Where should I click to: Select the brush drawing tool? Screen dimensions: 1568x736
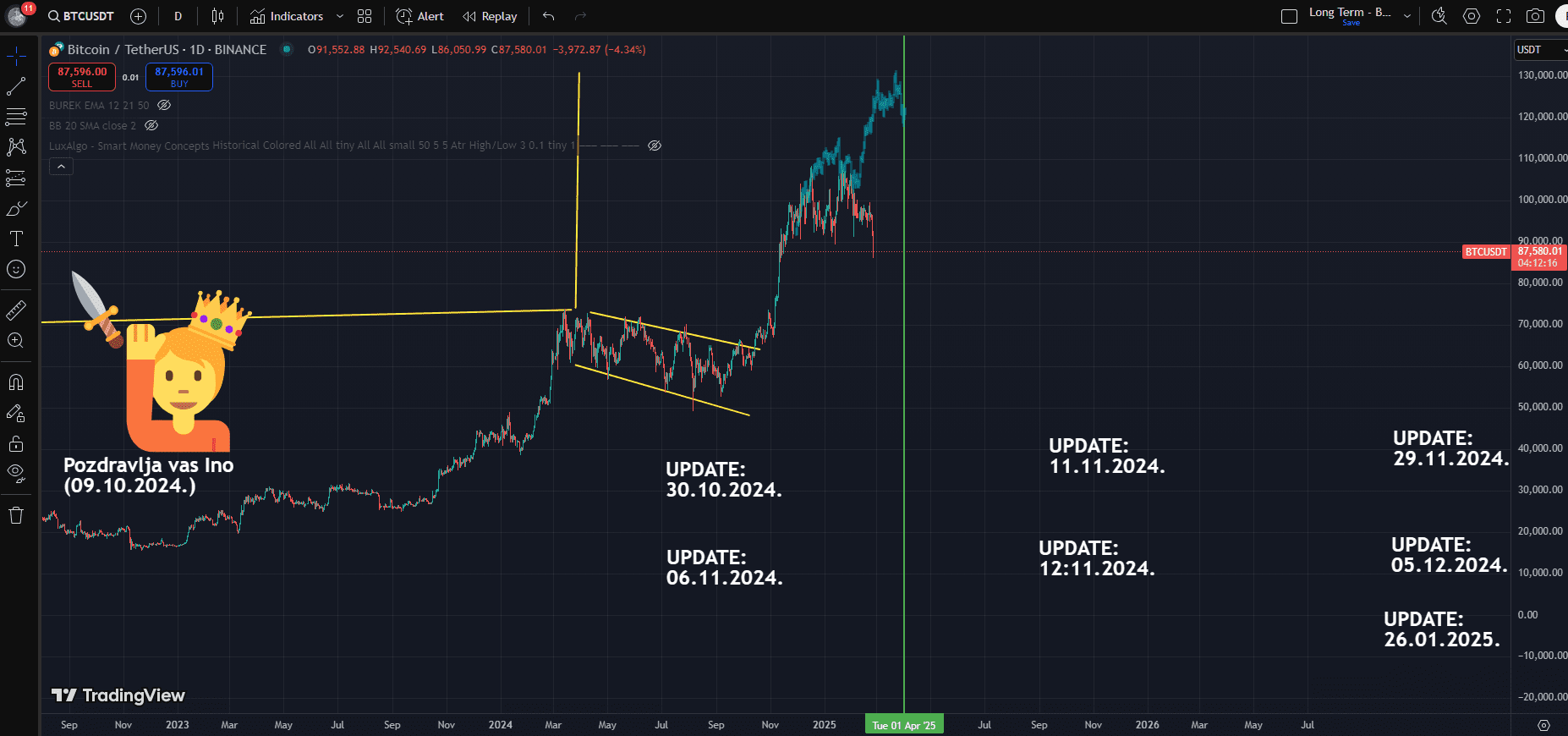(16, 208)
